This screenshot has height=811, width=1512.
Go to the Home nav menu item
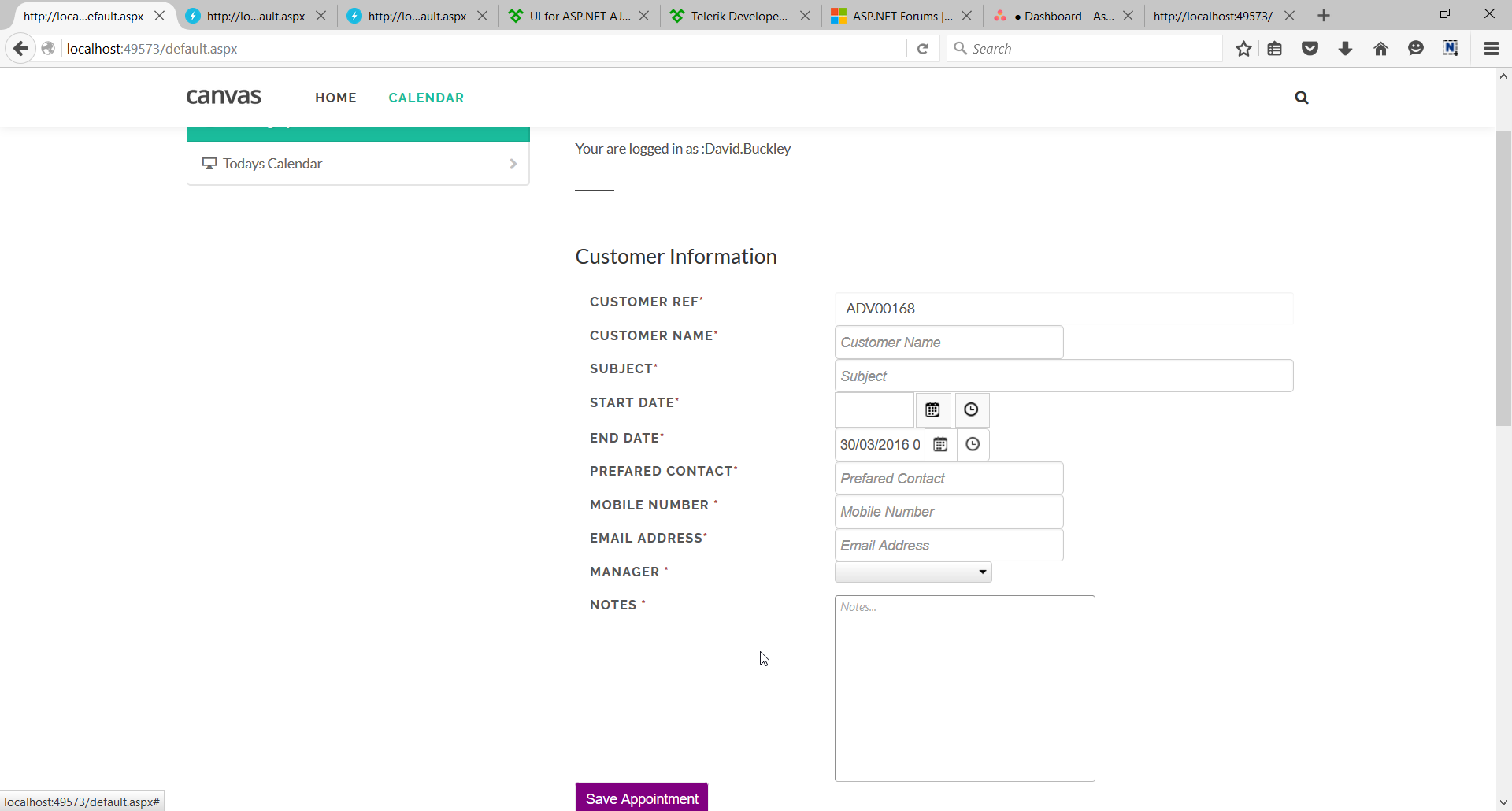coord(335,98)
